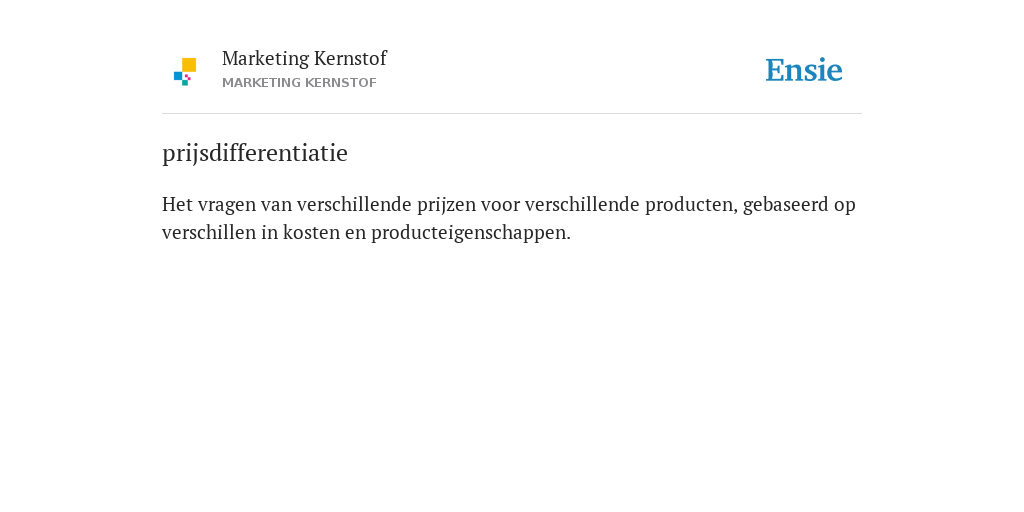Image resolution: width=1024 pixels, height=512 pixels.
Task: Click the prijsdifferentiatie heading
Action: point(255,153)
